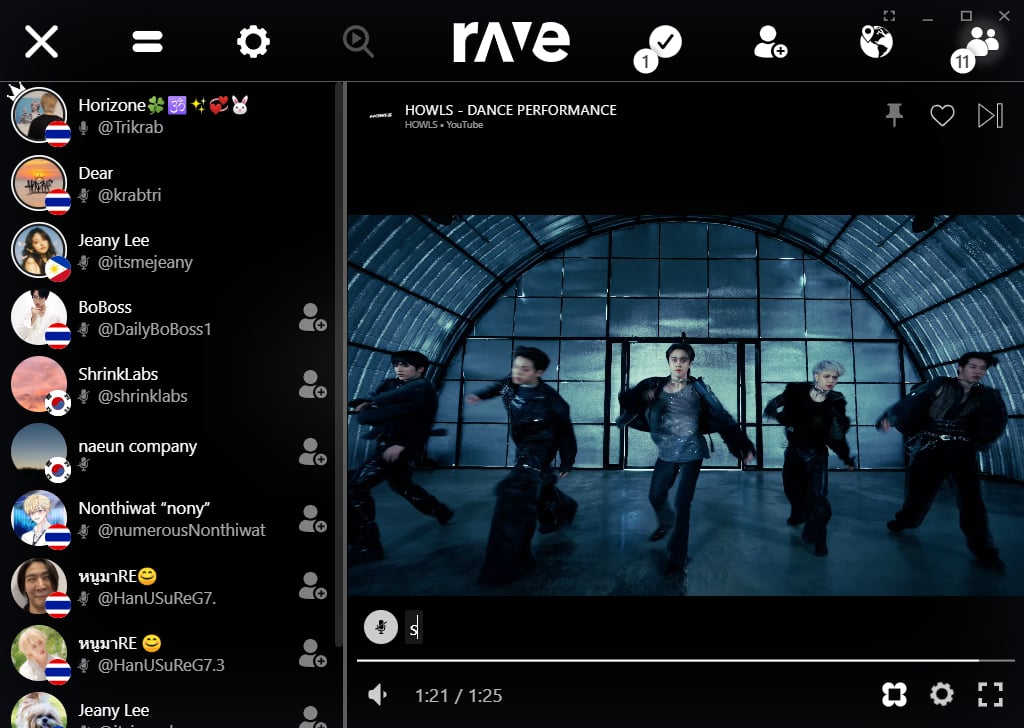
Task: Open Jeany Lee @itsmejeany avatar
Action: pos(39,251)
